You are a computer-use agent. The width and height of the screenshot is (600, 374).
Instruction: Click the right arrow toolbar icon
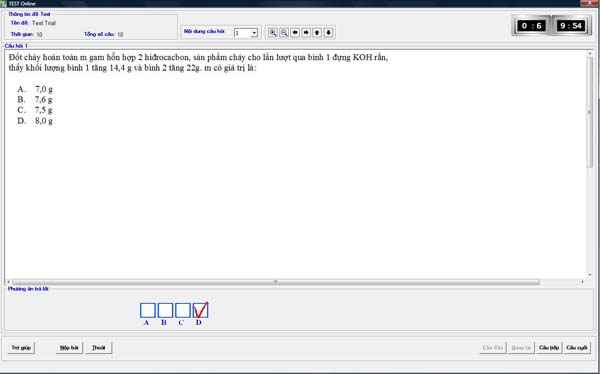(x=306, y=33)
